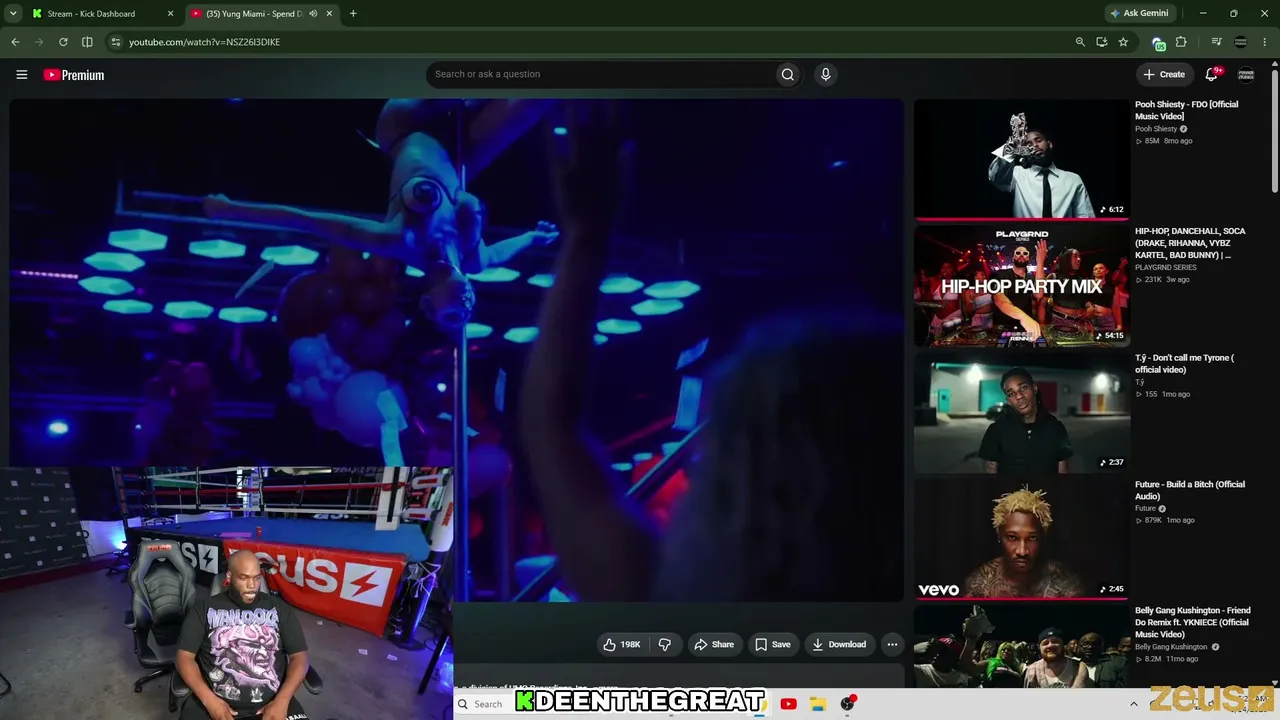Visit the Pooh Shiesty channel name
The image size is (1280, 720).
pos(1156,129)
